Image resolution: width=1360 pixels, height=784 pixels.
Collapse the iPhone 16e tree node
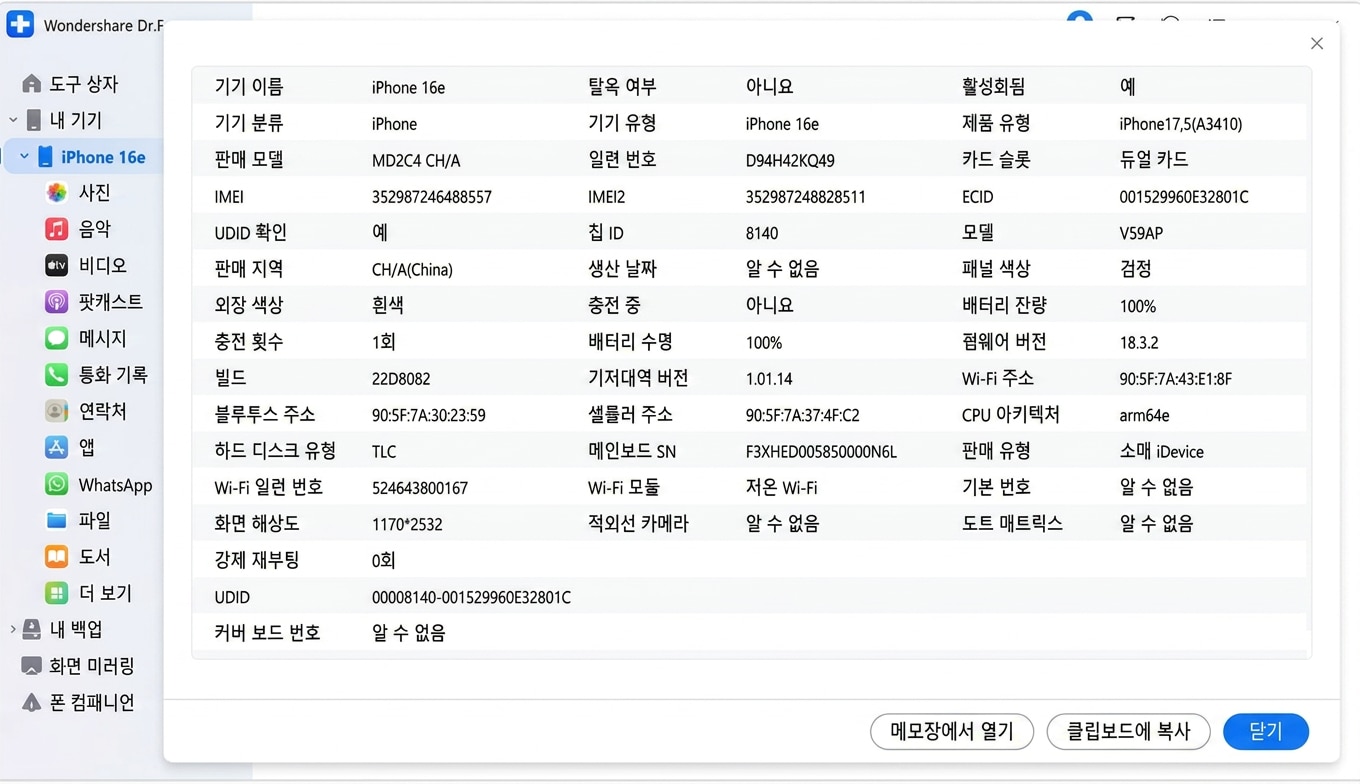pyautogui.click(x=25, y=157)
